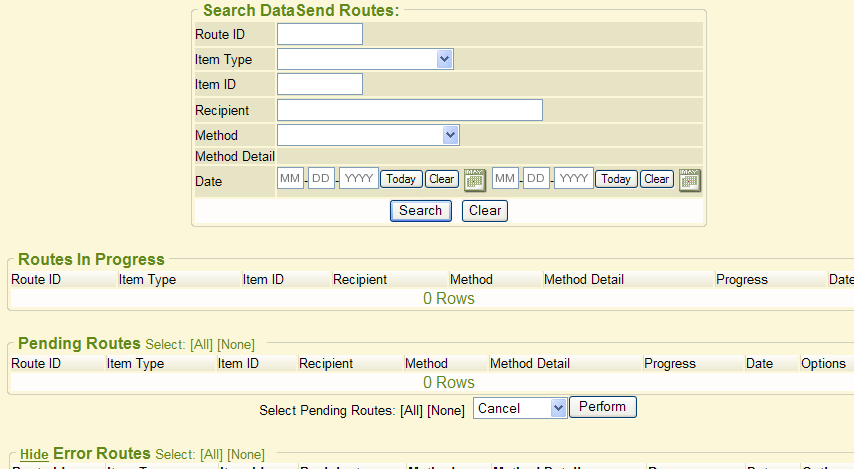854x469 pixels.
Task: Clear the first date field
Action: click(x=442, y=179)
